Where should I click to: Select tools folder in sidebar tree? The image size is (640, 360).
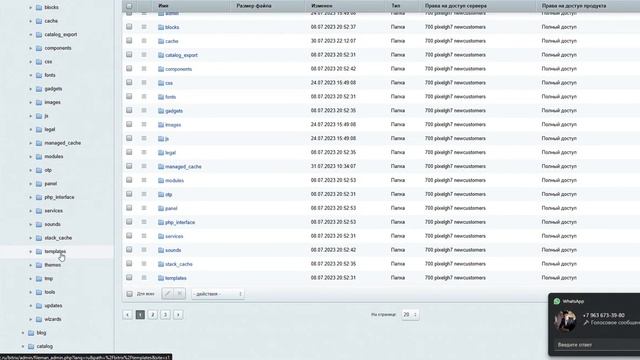50,292
